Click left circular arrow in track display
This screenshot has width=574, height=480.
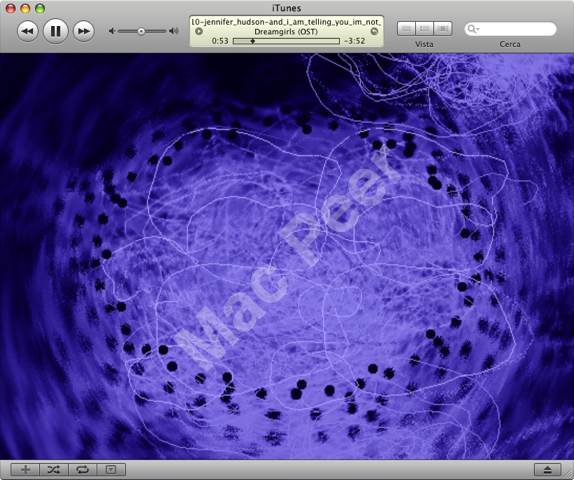click(199, 31)
